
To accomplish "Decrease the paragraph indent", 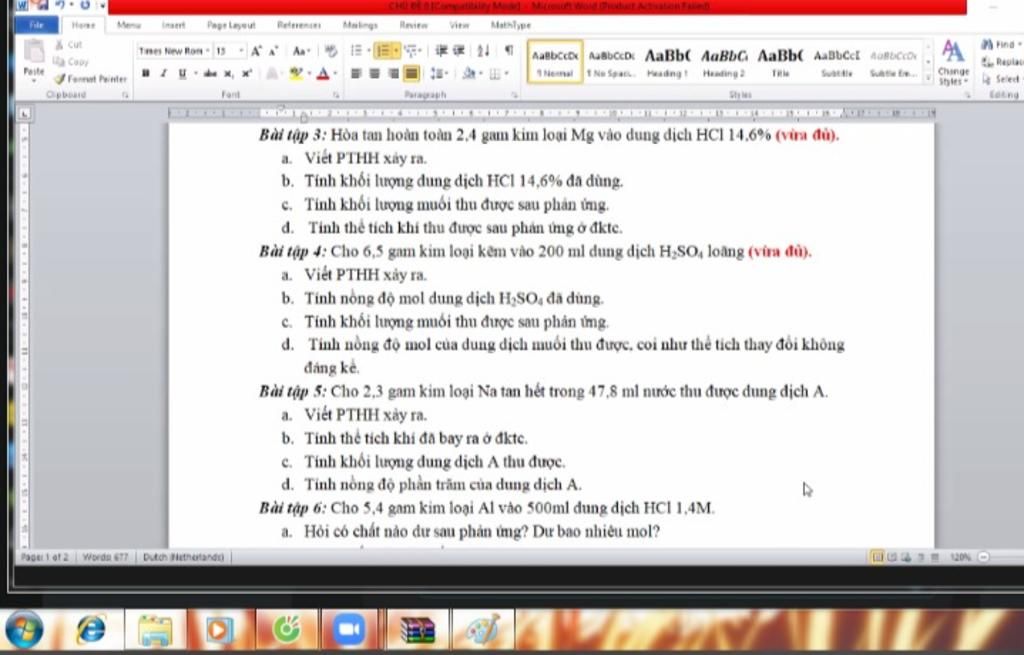I will [441, 51].
